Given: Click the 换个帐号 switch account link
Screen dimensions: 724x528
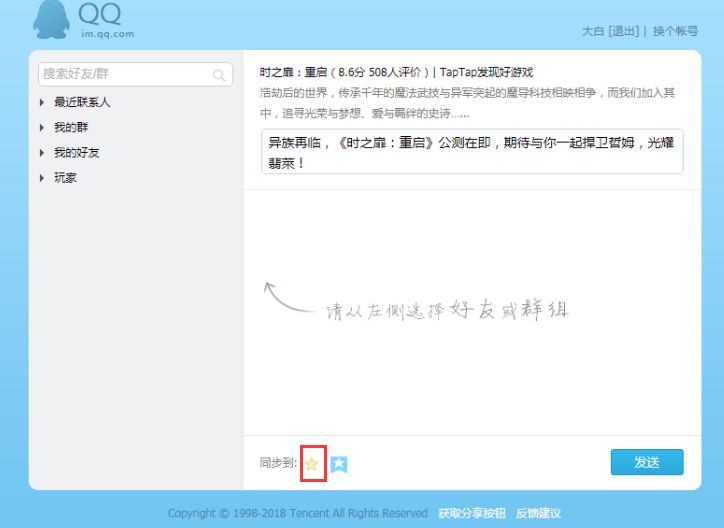Looking at the screenshot, I should (675, 31).
